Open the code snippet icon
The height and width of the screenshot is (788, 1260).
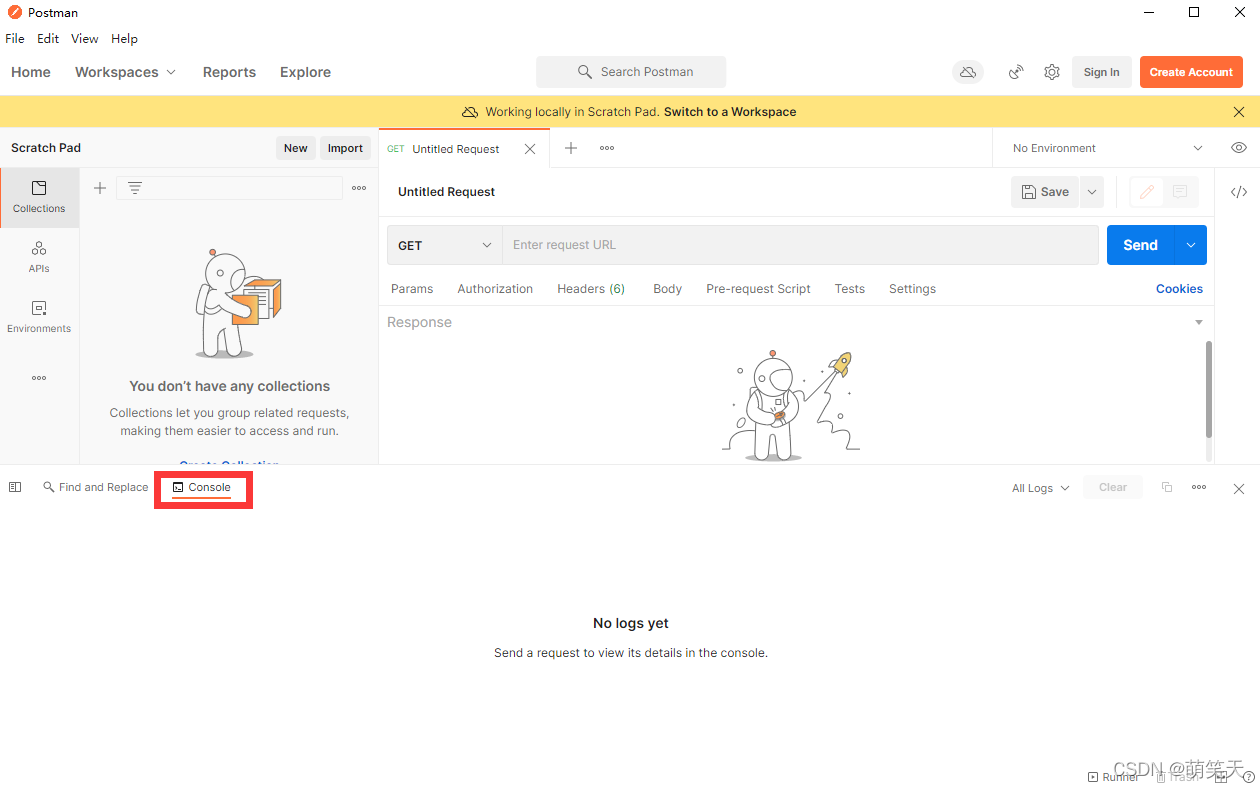(x=1239, y=192)
